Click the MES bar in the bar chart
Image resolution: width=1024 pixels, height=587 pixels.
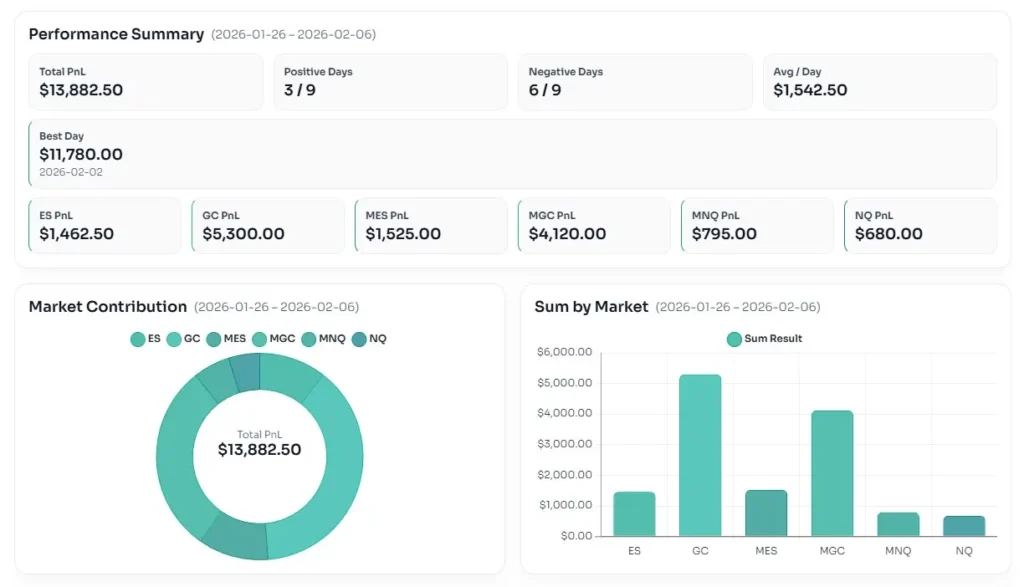tap(766, 512)
